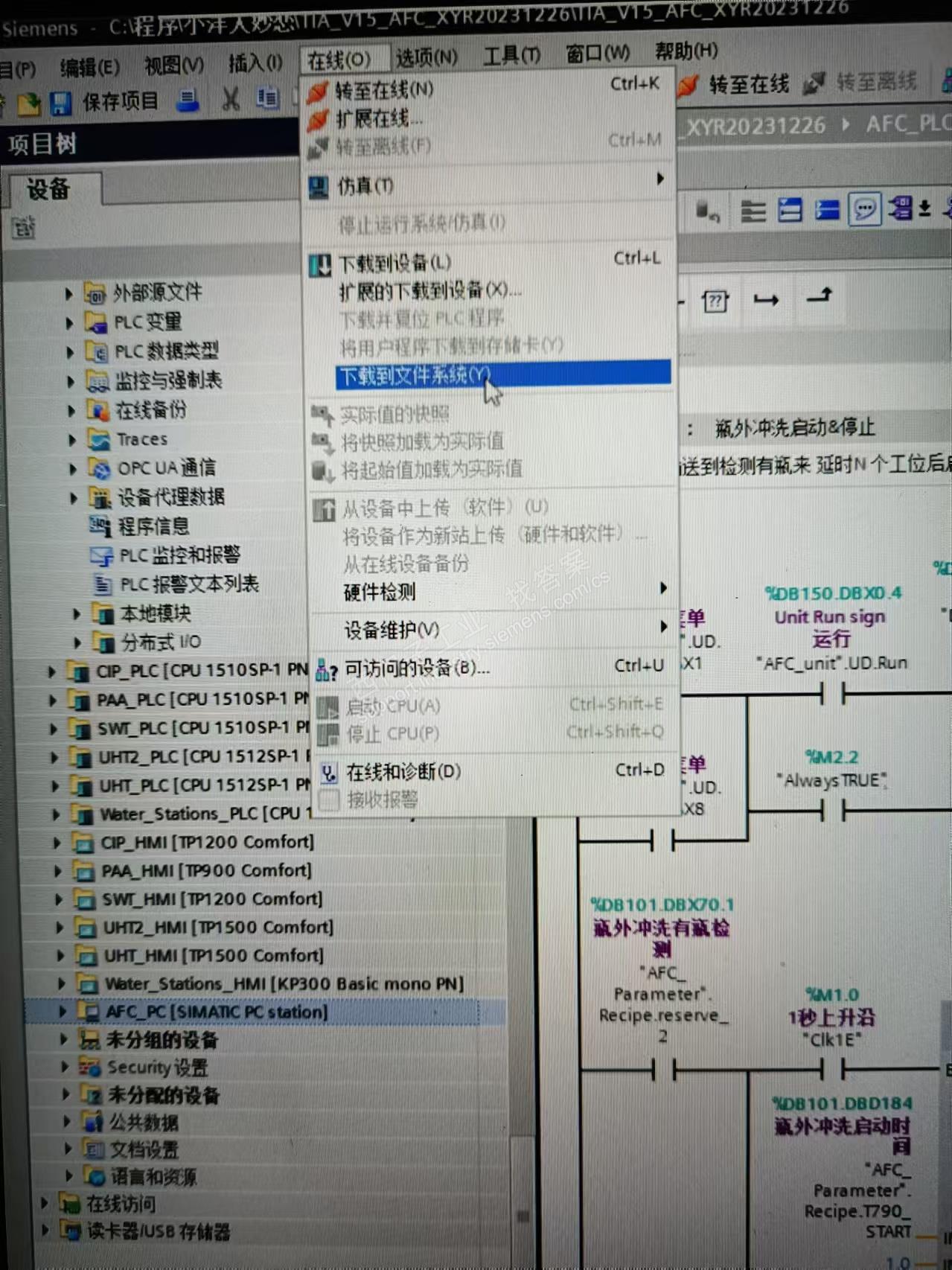This screenshot has height=1270, width=952.
Task: Select 下载到文件系统(Y) menu entry
Action: point(503,374)
